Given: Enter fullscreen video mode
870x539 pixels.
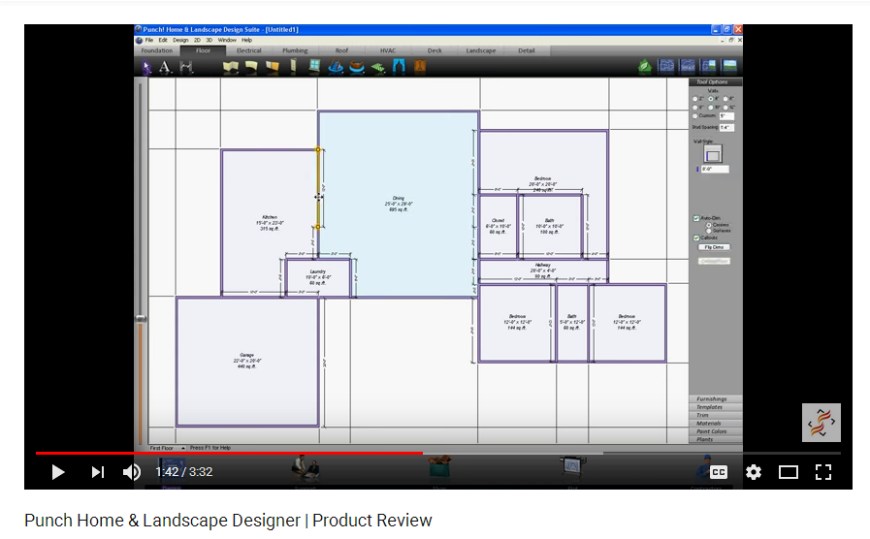Looking at the screenshot, I should [823, 472].
